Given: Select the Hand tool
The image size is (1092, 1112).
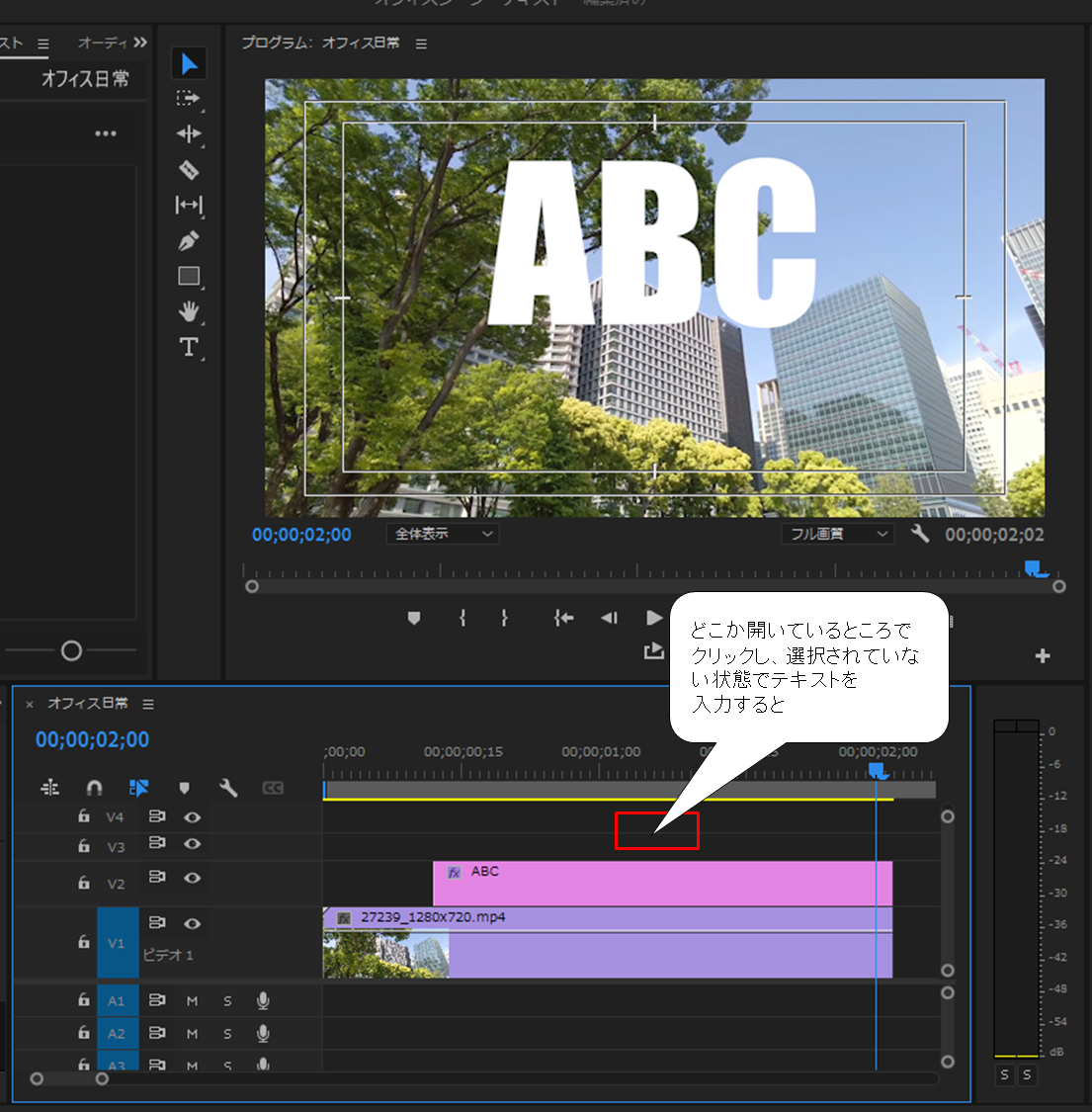Looking at the screenshot, I should (x=189, y=312).
